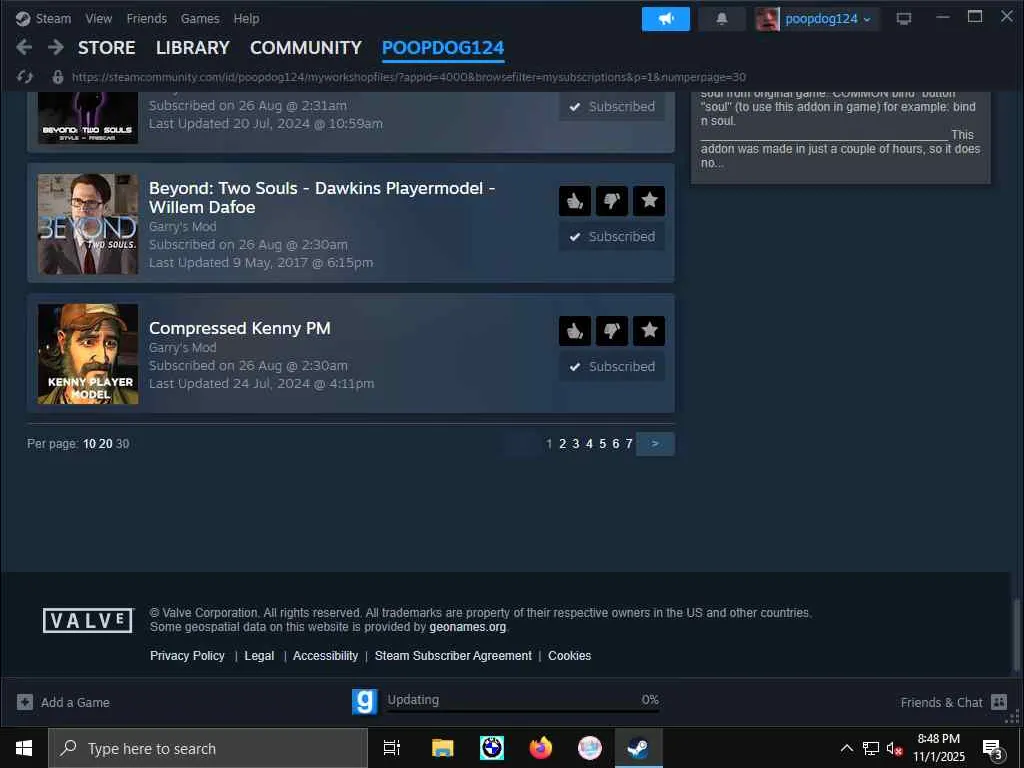Click the Steam logo icon in menu bar
This screenshot has height=768, width=1024.
tap(23, 18)
